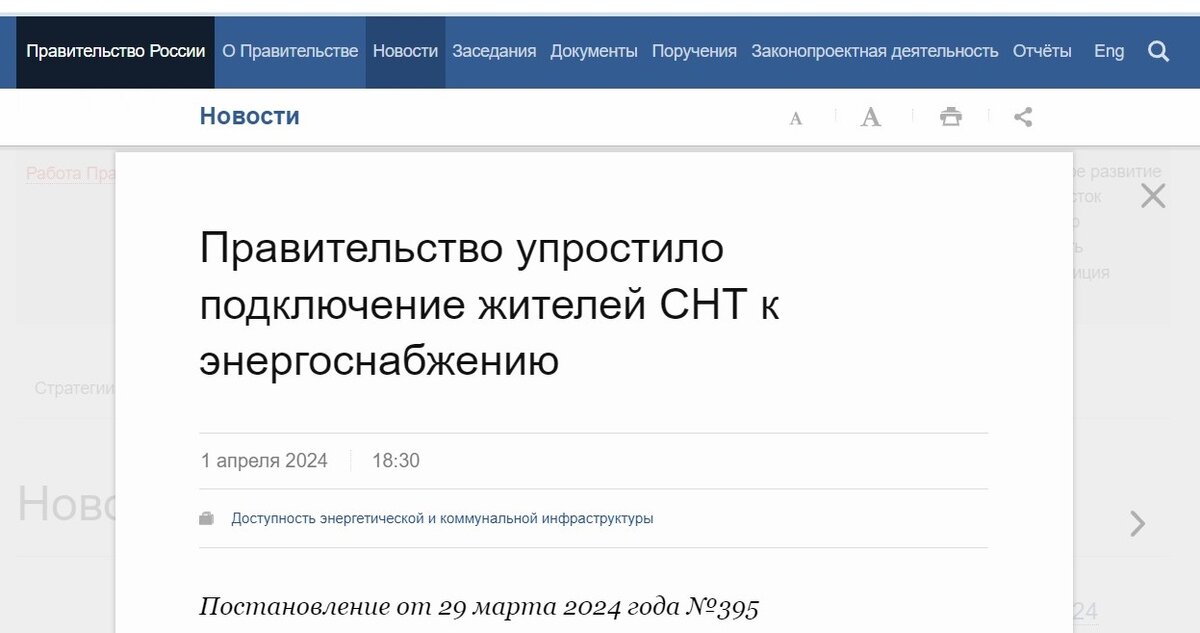Open the site search
This screenshot has width=1200, height=633.
pyautogui.click(x=1159, y=50)
